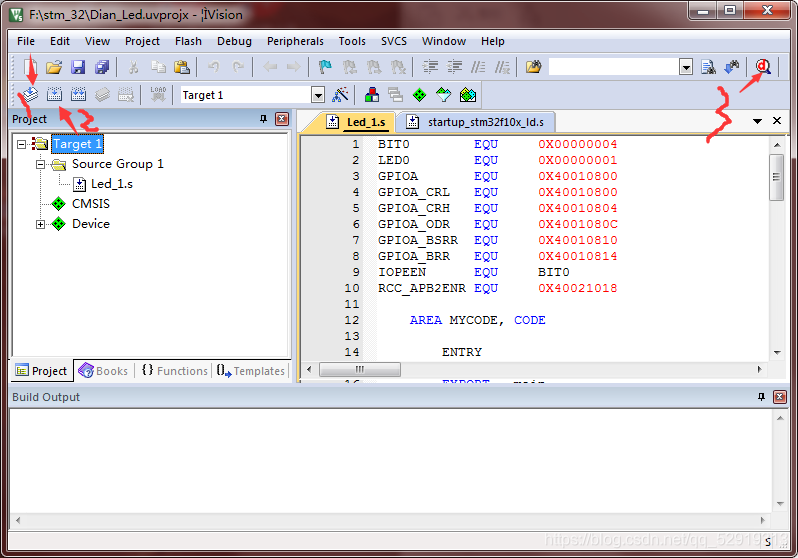Switch to Functions panel tab
The image size is (798, 558).
(175, 371)
